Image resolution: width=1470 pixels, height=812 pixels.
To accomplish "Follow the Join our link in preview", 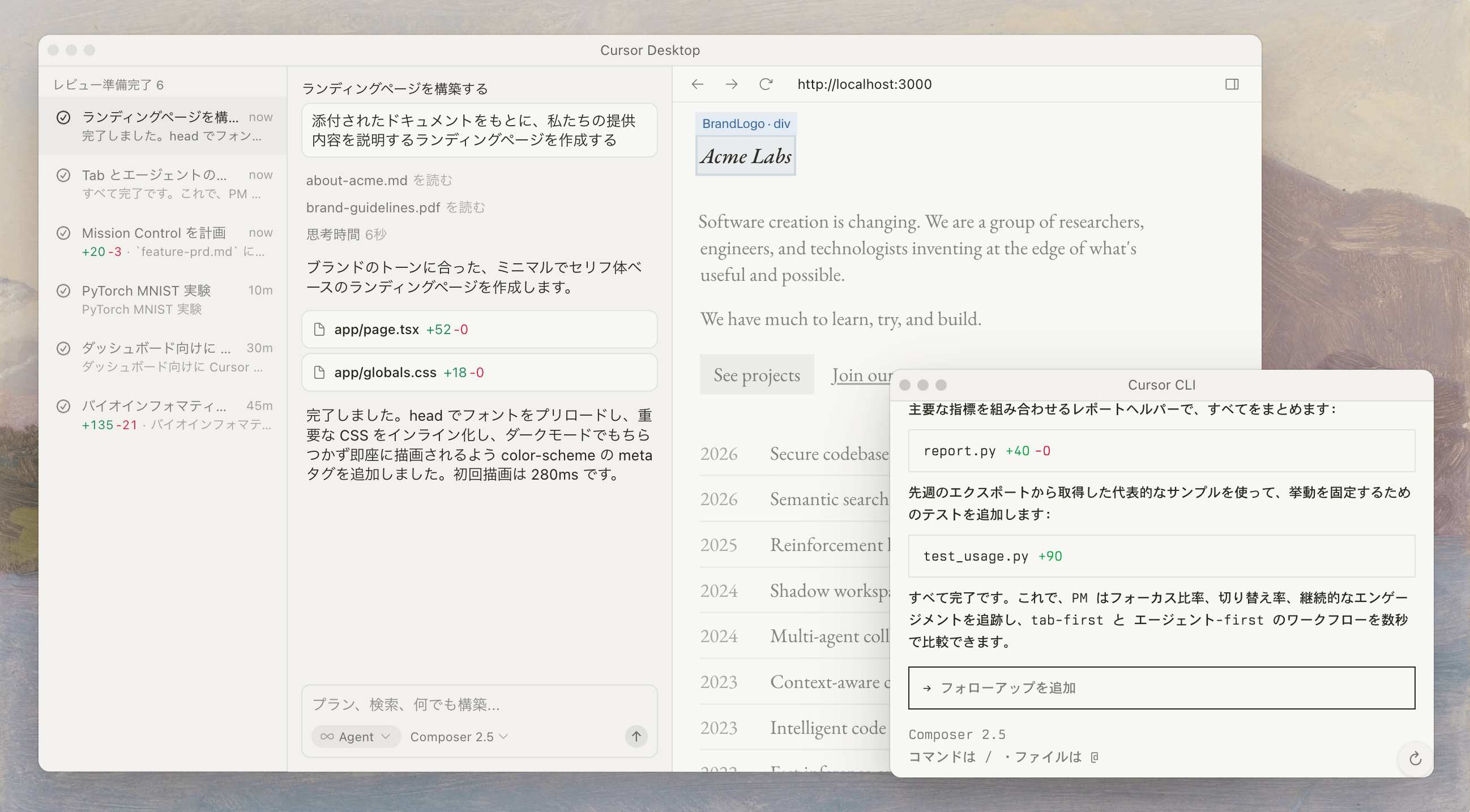I will (x=862, y=375).
